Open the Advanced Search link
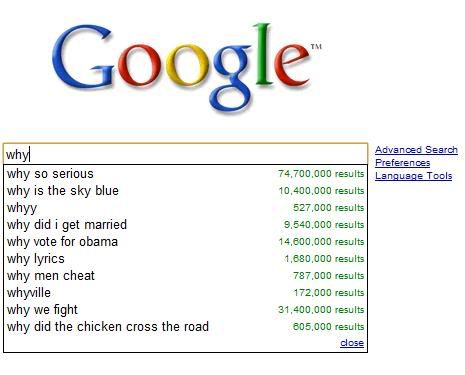The height and width of the screenshot is (375, 465). point(416,150)
